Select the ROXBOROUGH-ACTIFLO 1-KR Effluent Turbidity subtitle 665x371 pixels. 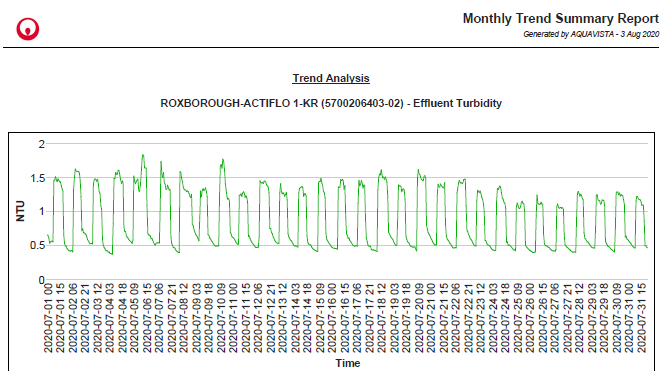click(331, 103)
